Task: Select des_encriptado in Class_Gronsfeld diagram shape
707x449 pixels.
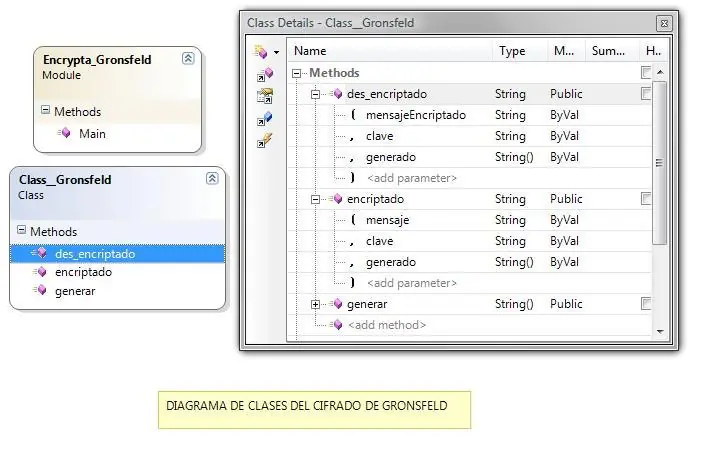Action: [95, 254]
